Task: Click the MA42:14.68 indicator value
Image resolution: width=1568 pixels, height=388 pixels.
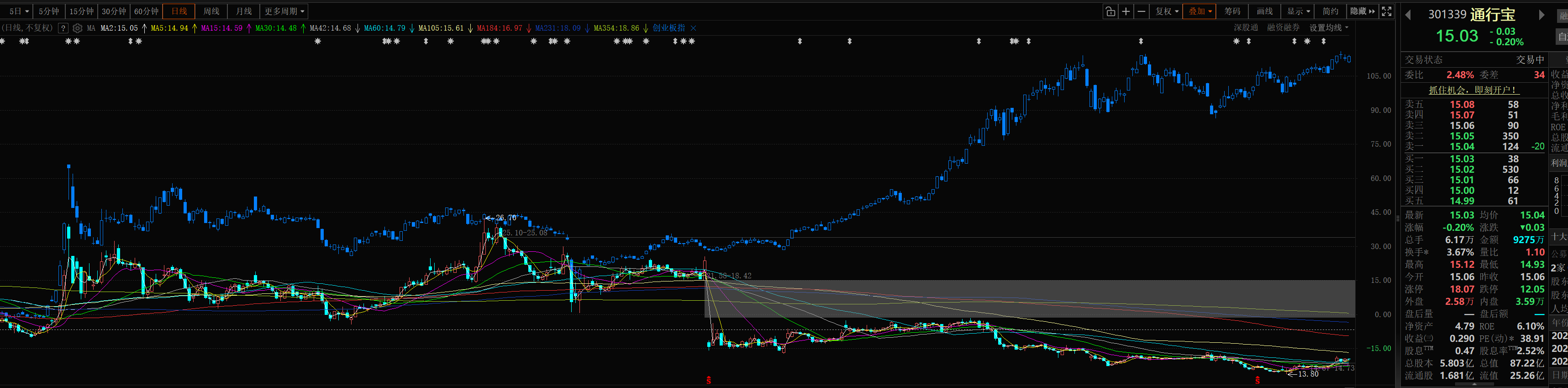Action: pos(331,28)
